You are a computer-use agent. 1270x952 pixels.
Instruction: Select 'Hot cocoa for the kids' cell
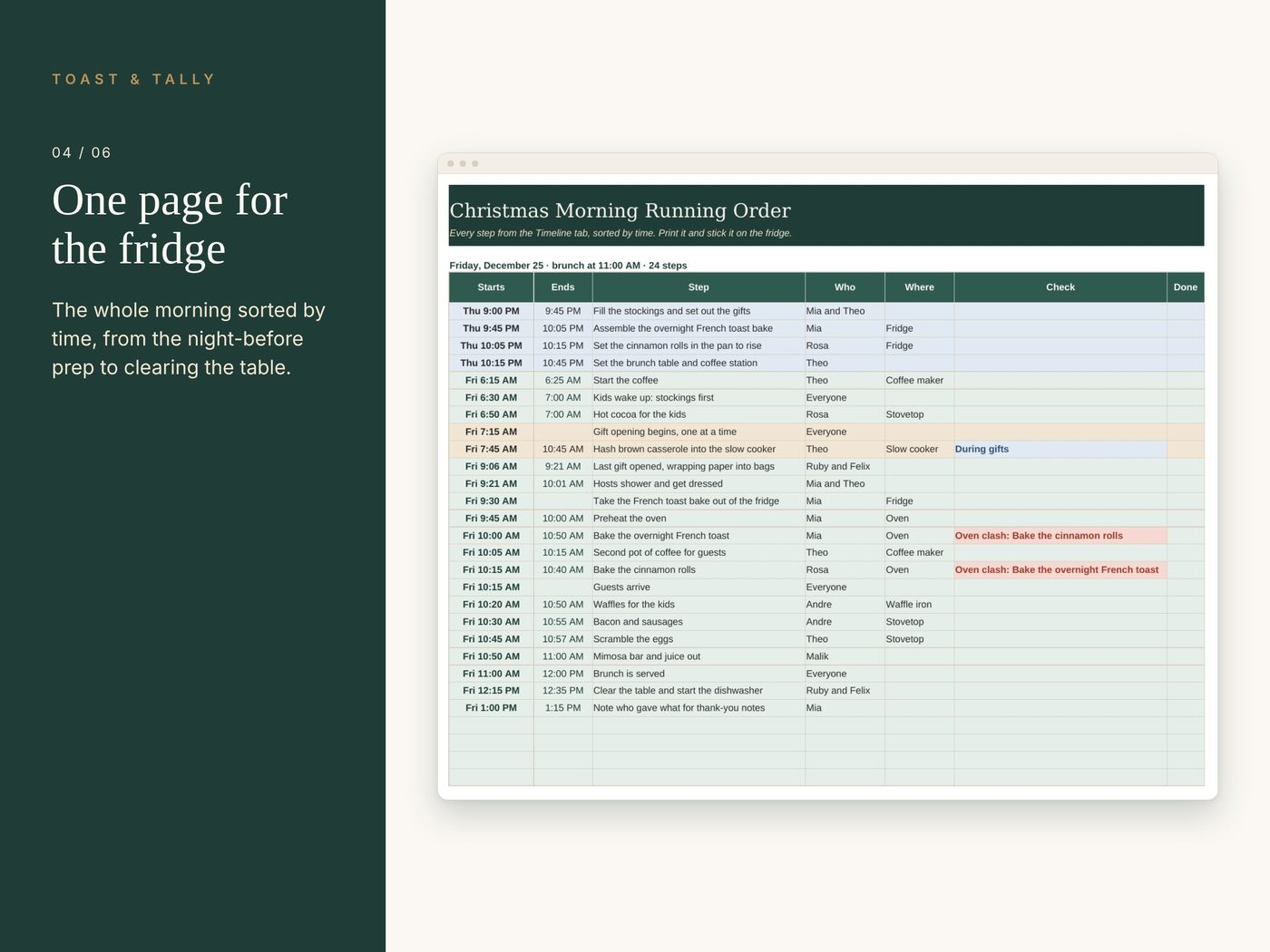coord(698,414)
